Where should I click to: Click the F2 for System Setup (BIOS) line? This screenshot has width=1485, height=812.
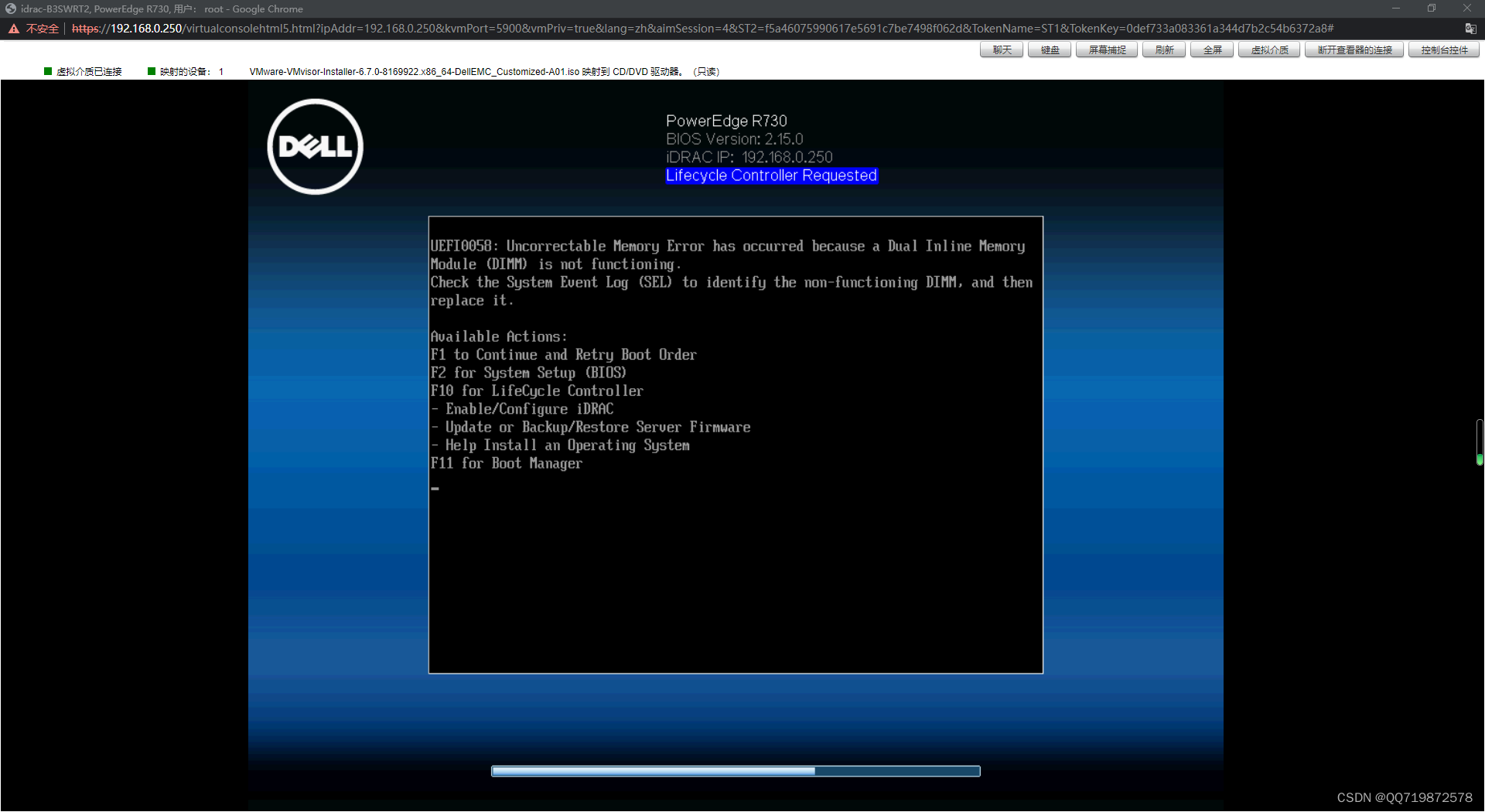pos(528,373)
